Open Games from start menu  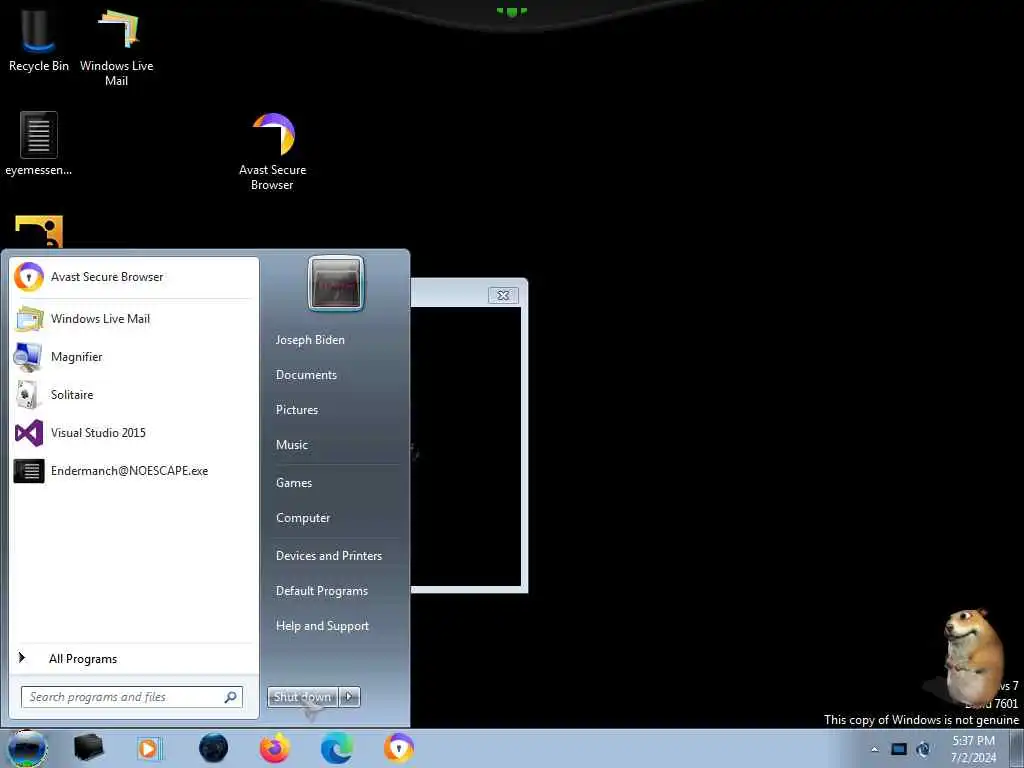(294, 483)
